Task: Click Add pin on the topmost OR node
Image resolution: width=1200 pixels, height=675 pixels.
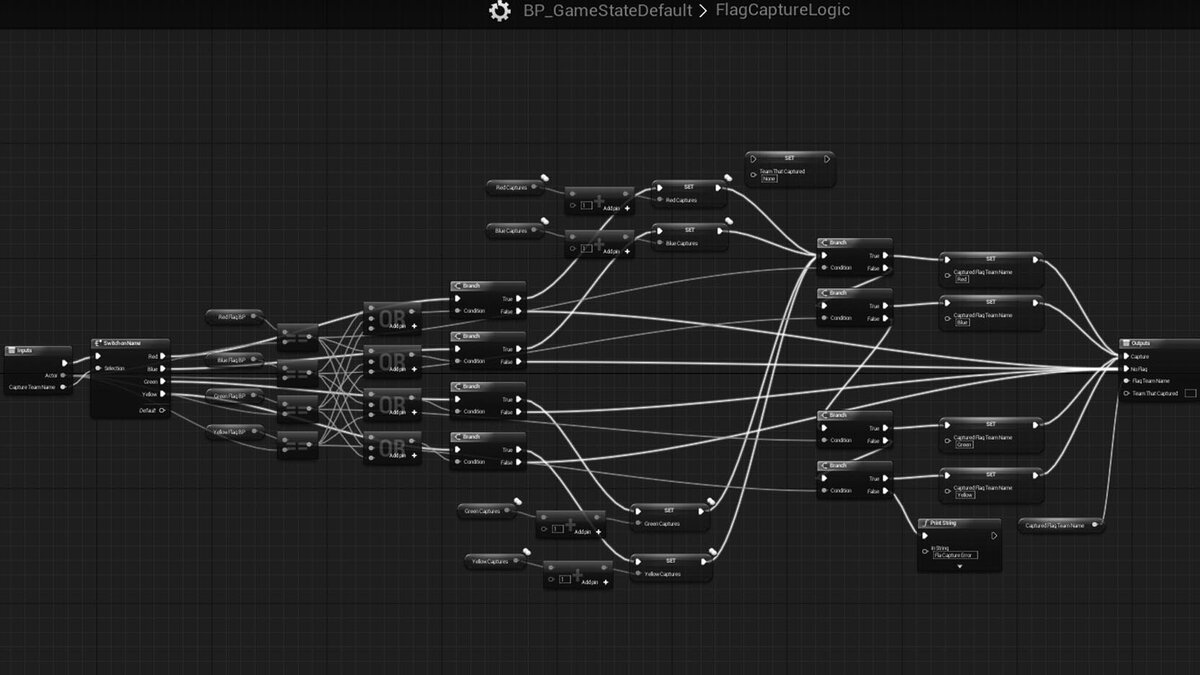Action: pos(402,326)
